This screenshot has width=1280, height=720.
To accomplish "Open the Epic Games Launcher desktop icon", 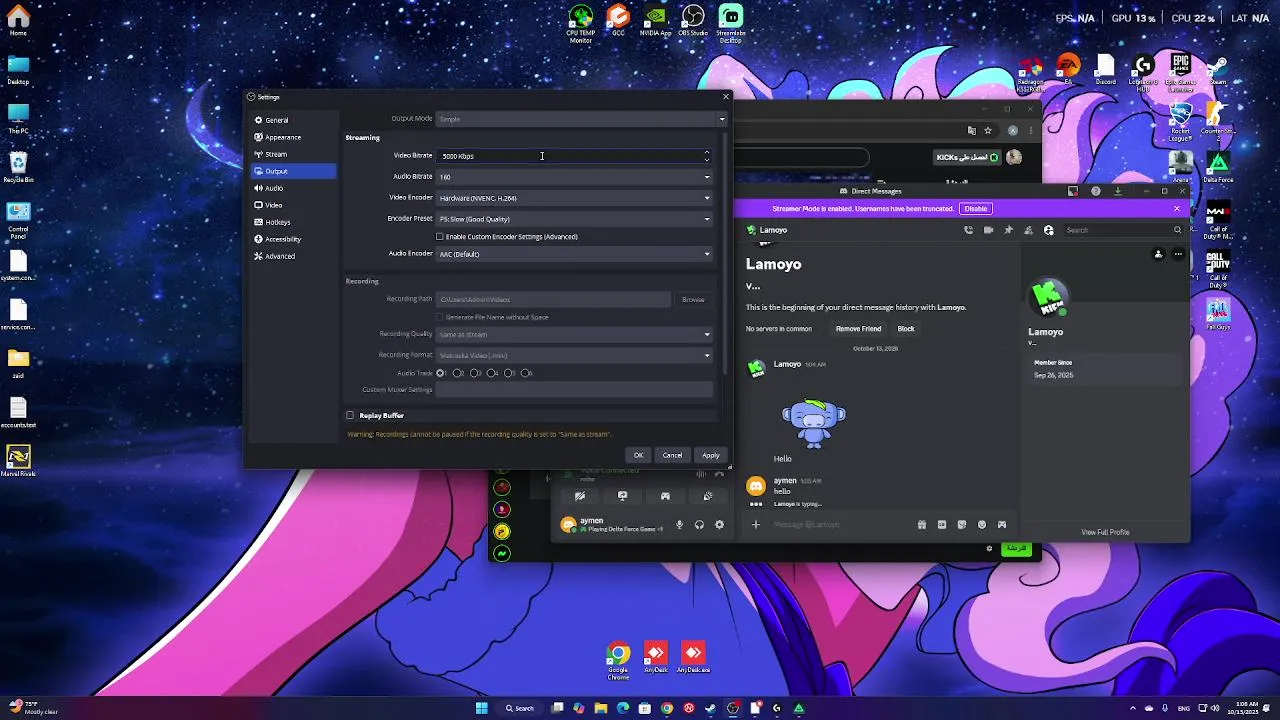I will (x=1180, y=73).
